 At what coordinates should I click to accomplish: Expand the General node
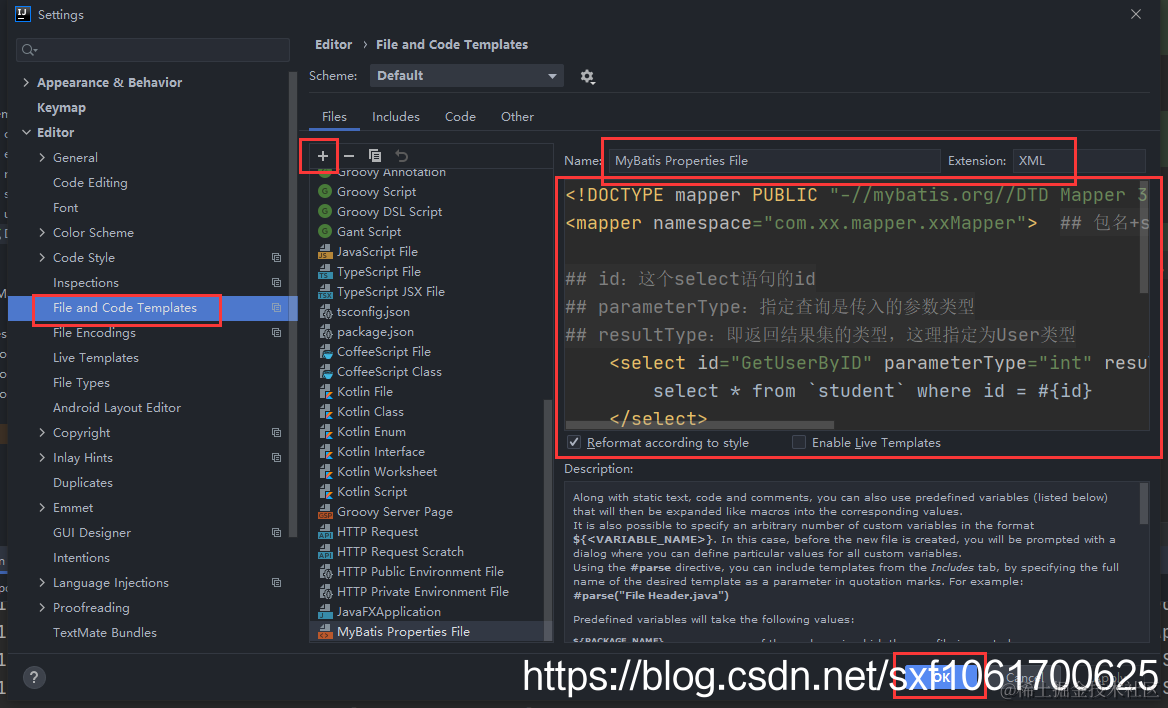click(x=42, y=158)
